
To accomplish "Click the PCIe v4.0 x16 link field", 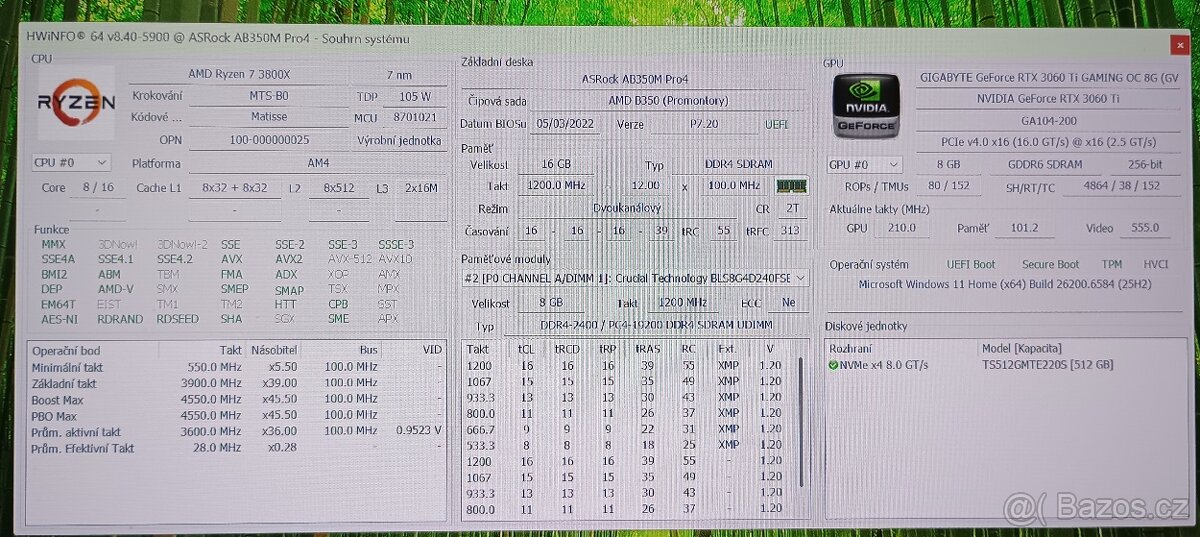I will [x=1048, y=143].
